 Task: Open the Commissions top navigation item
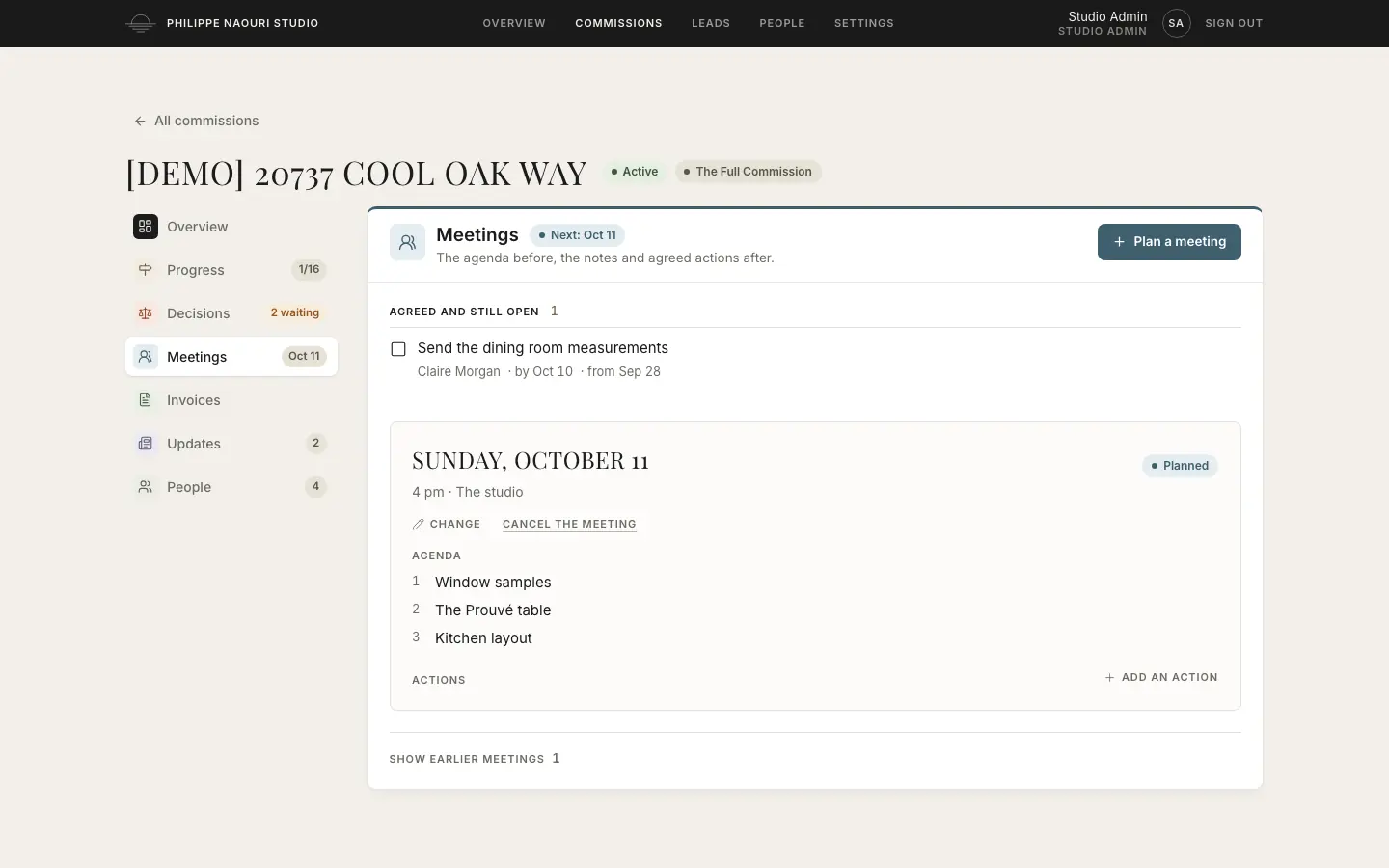tap(618, 23)
